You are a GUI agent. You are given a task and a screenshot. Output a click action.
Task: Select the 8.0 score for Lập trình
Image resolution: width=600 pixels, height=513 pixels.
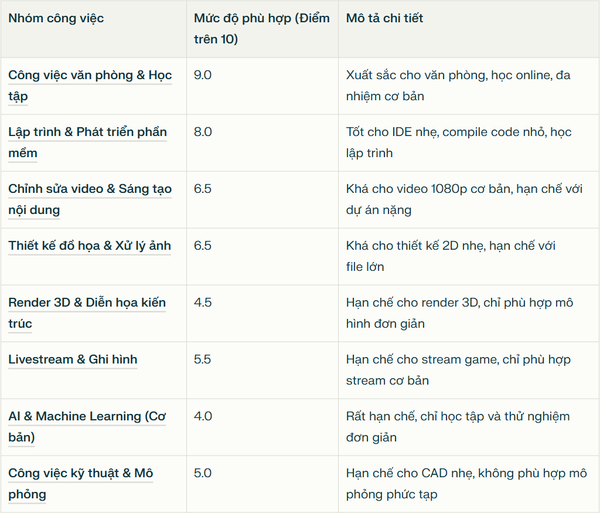click(203, 131)
